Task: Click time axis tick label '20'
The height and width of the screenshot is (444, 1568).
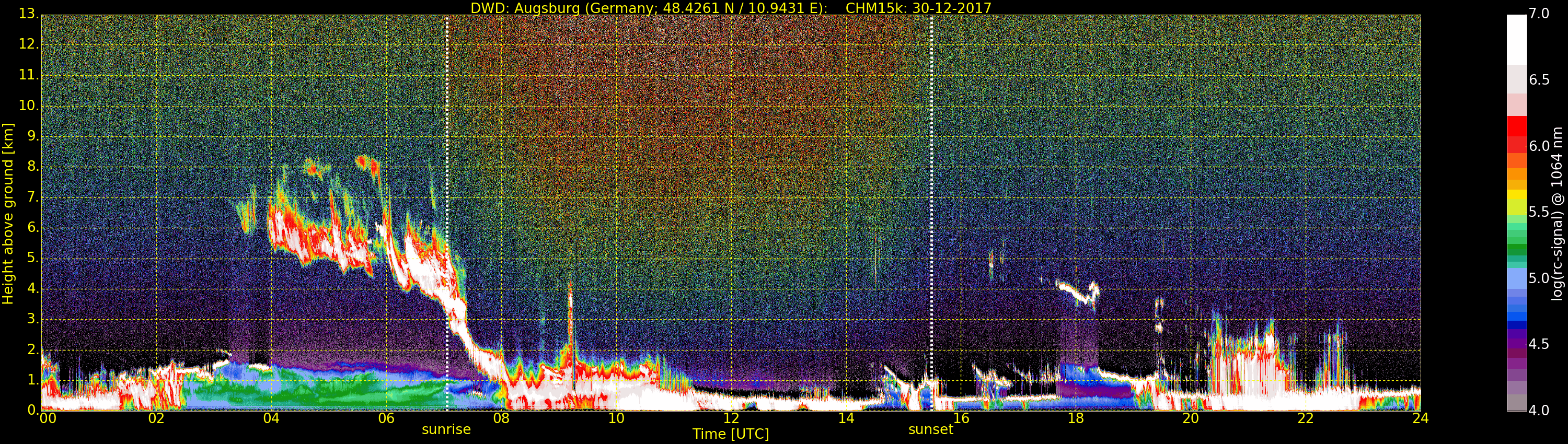Action: coord(1191,418)
